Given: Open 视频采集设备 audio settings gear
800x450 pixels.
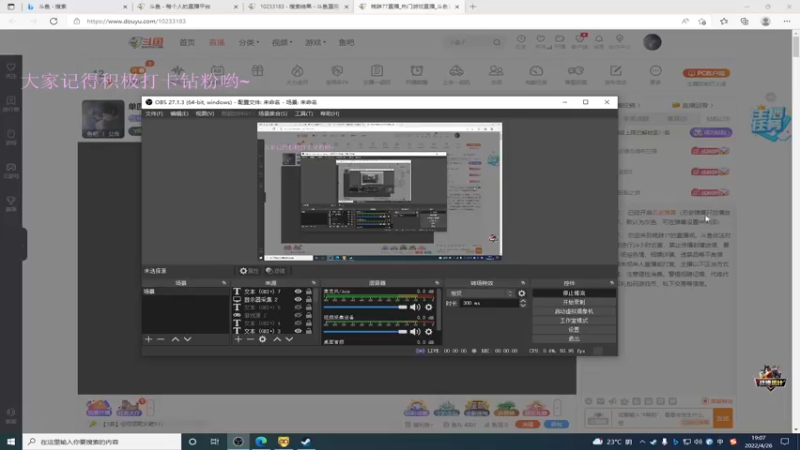Looking at the screenshot, I should click(x=429, y=332).
